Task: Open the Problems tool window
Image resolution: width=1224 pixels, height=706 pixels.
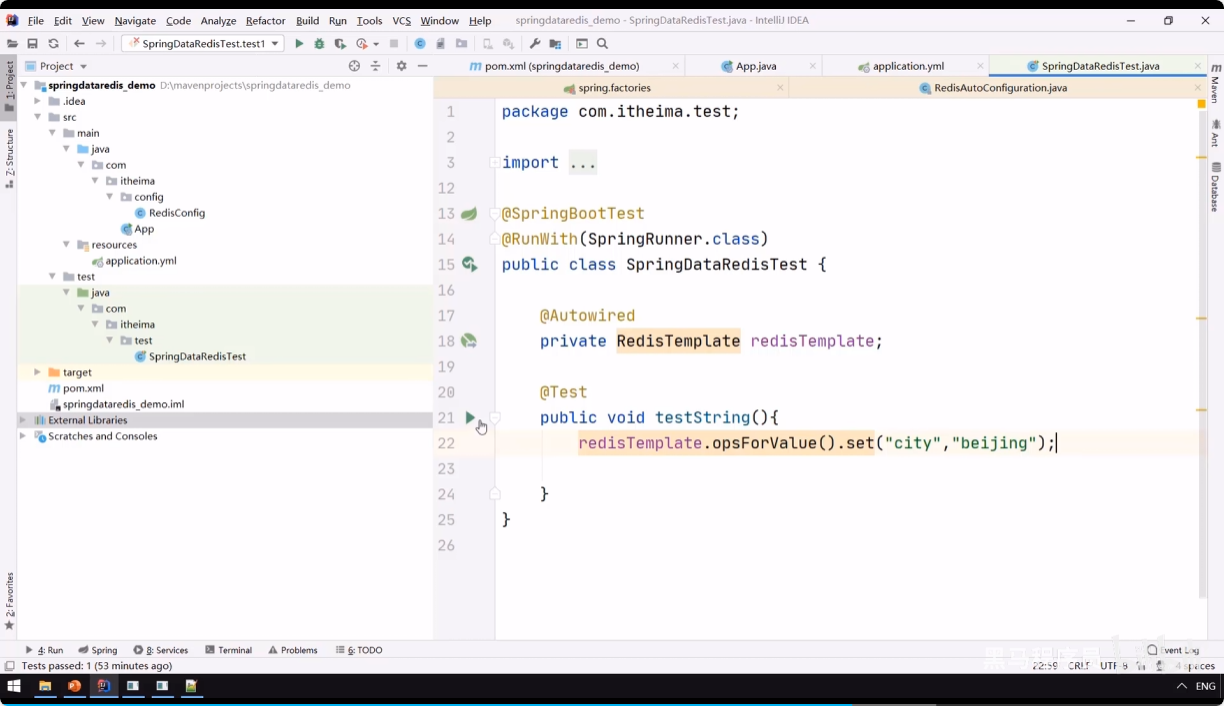Action: [292, 650]
